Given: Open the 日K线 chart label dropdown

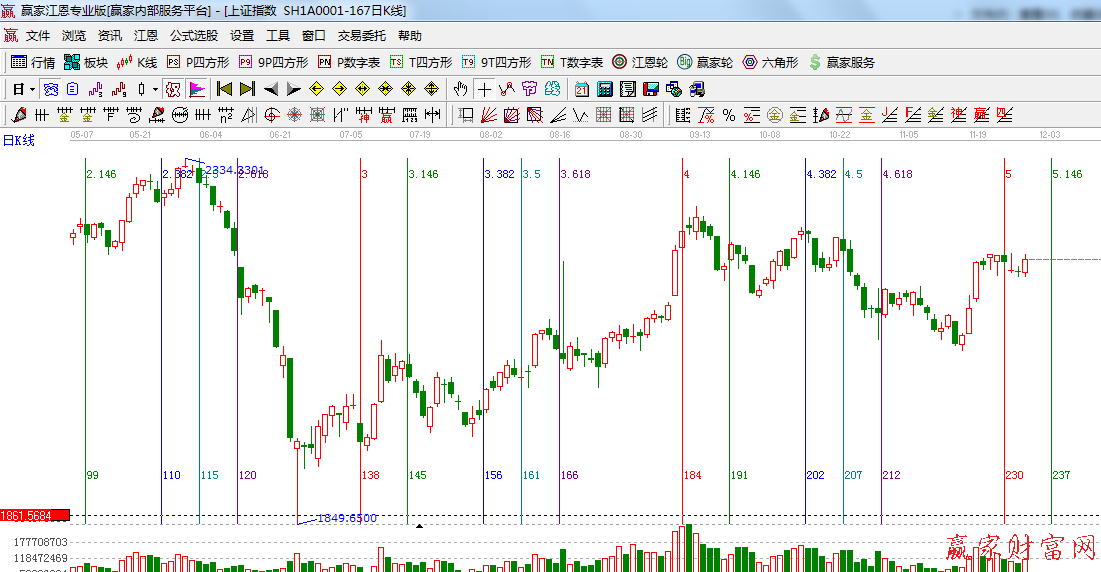Looking at the screenshot, I should coord(18,140).
